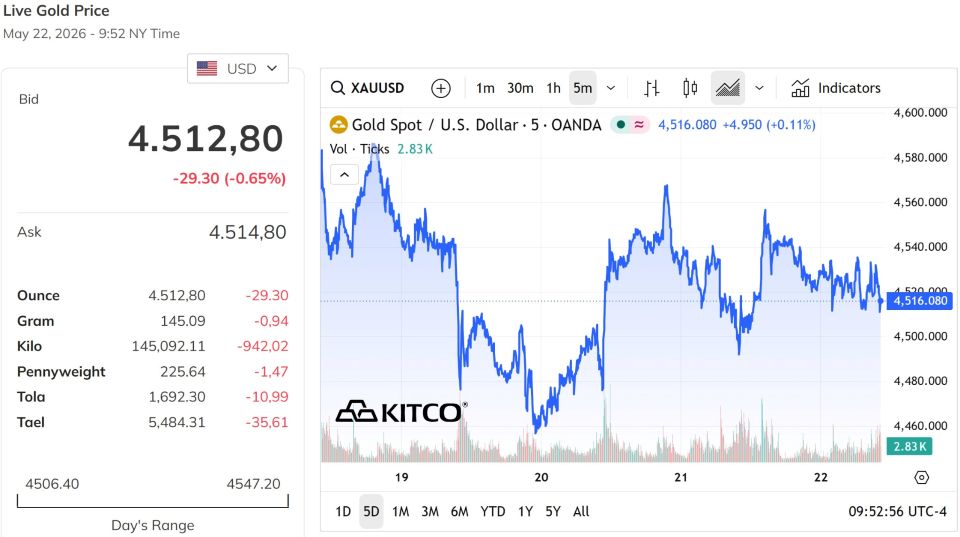Open Indicators panel
Viewport: 960px width, 537px height.
pyautogui.click(x=836, y=88)
